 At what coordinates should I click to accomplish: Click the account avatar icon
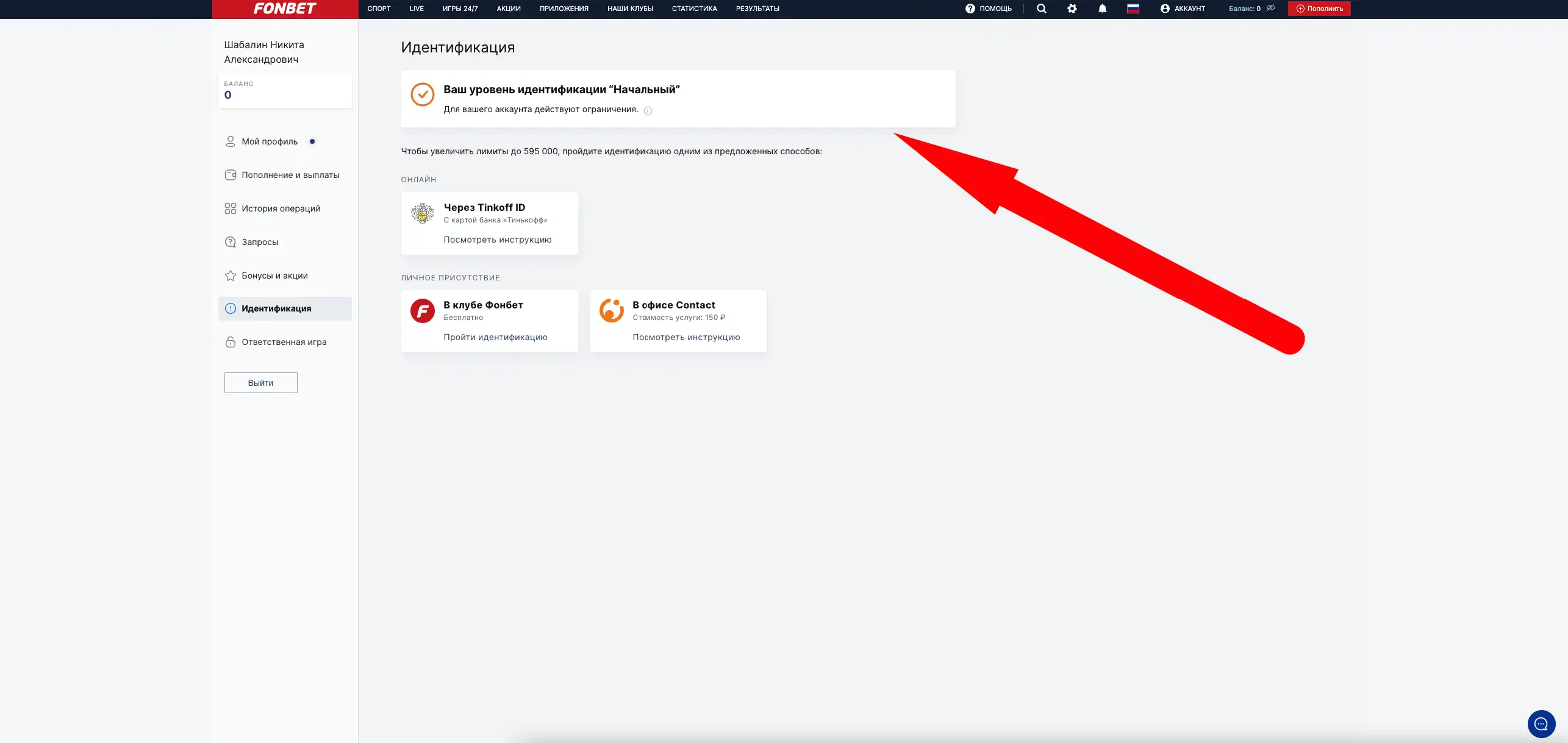[x=1165, y=9]
